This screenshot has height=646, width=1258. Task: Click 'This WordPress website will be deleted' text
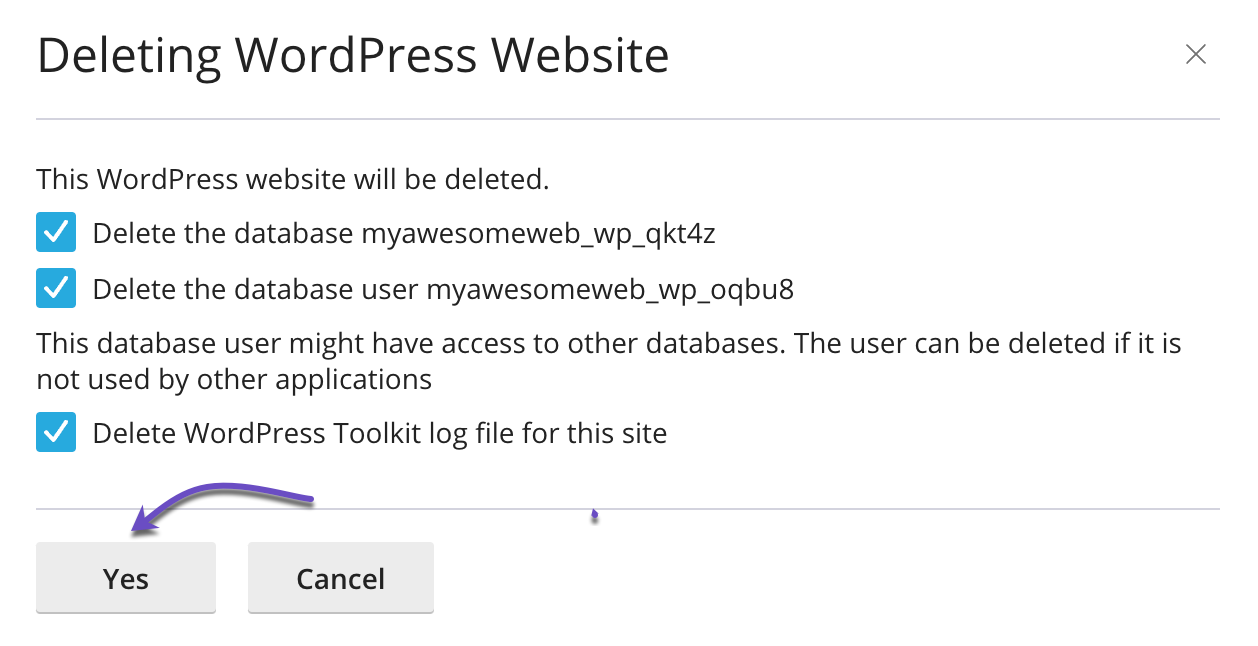pyautogui.click(x=293, y=180)
